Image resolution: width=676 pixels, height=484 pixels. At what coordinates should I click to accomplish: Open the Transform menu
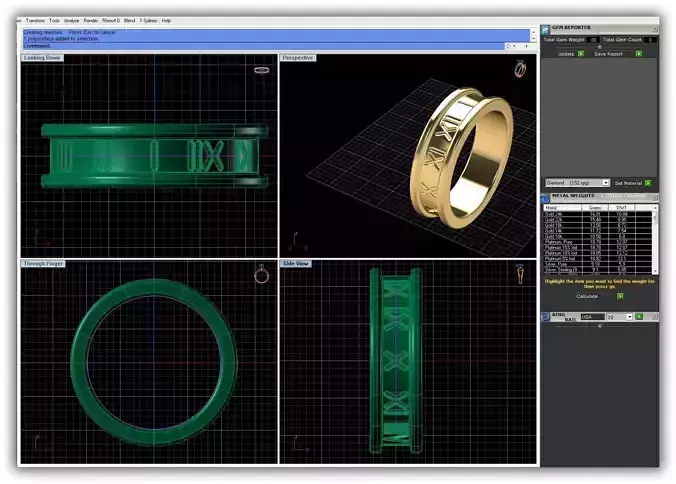(35, 20)
